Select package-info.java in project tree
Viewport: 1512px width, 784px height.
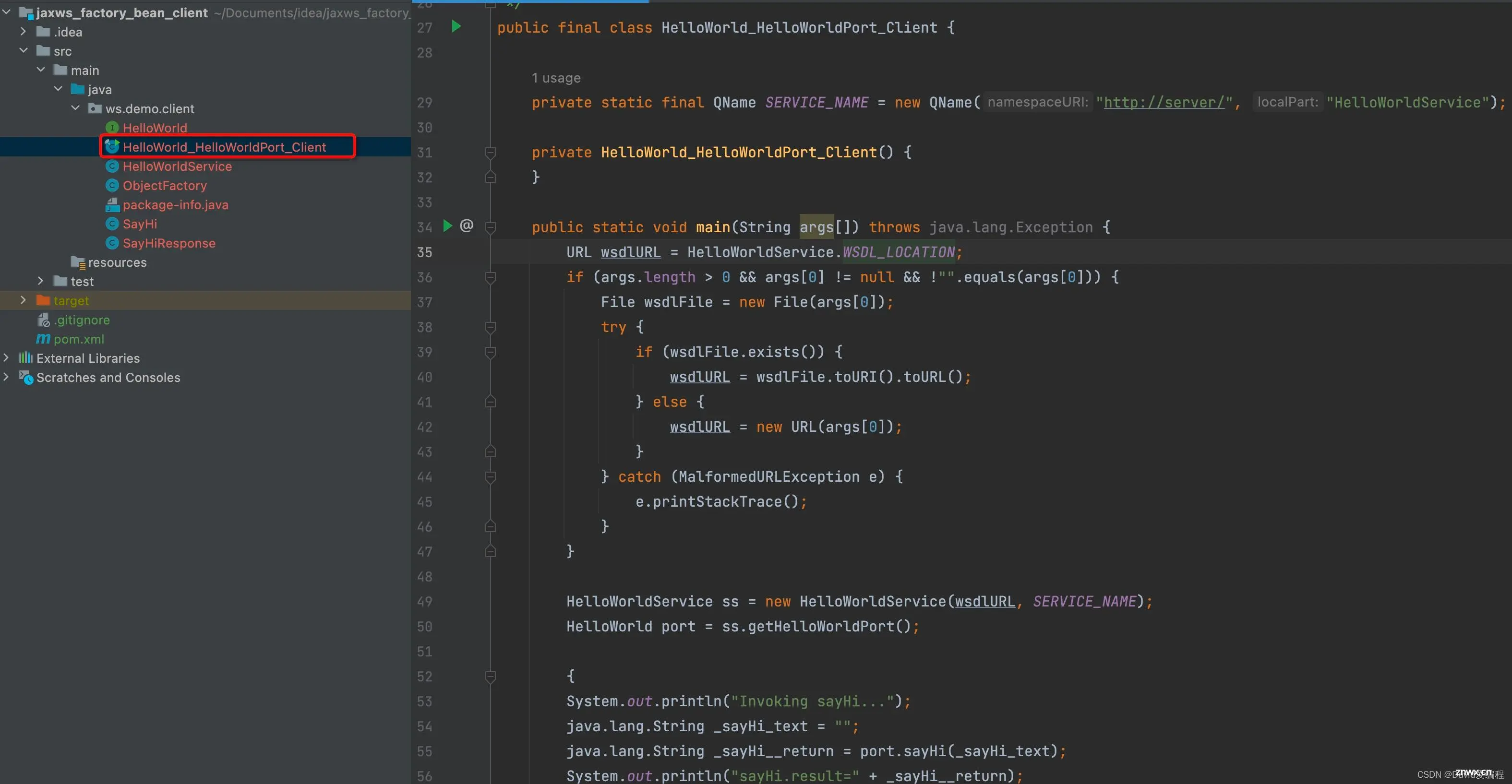176,204
